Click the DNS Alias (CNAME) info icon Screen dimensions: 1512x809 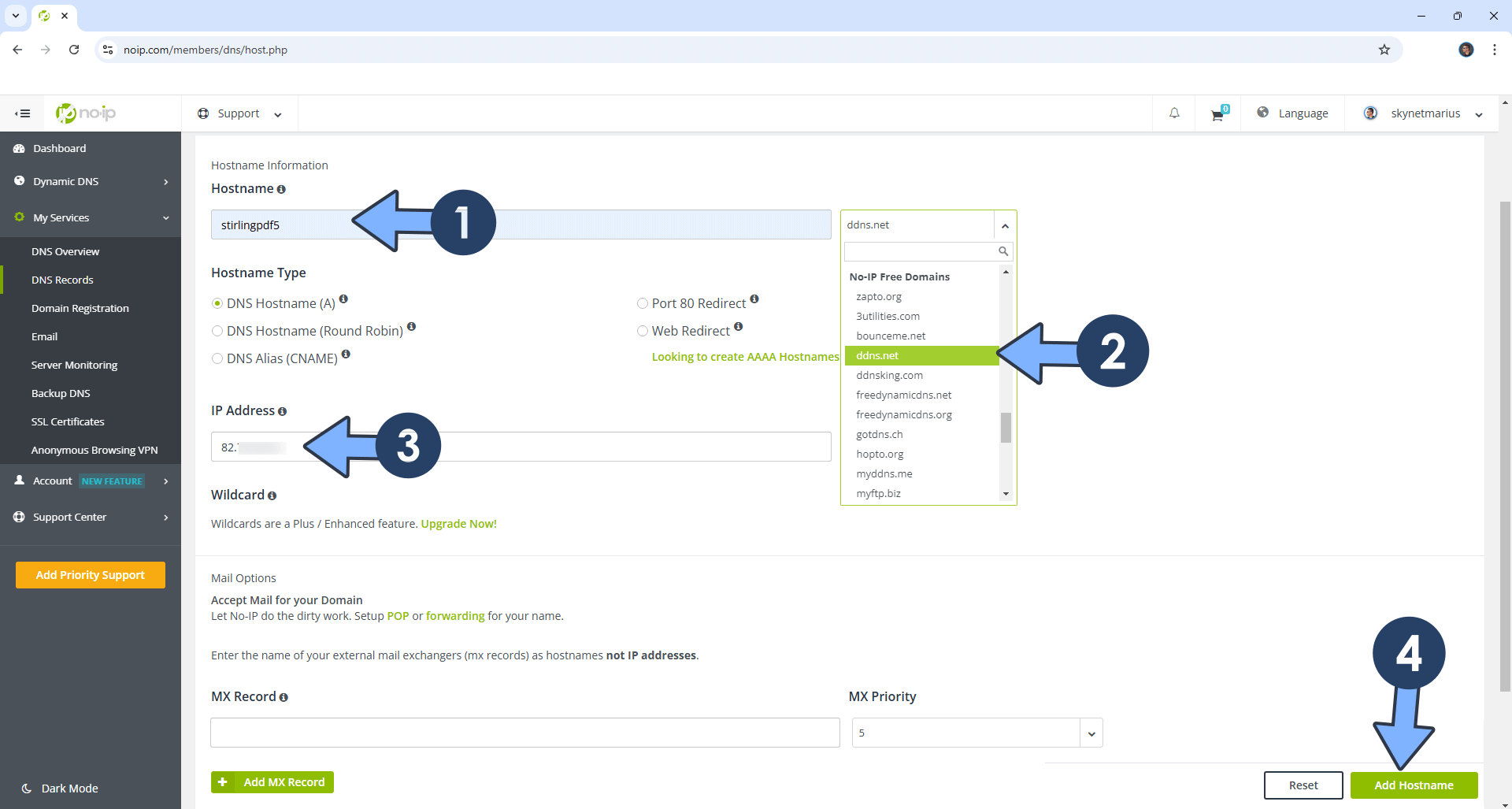[346, 354]
